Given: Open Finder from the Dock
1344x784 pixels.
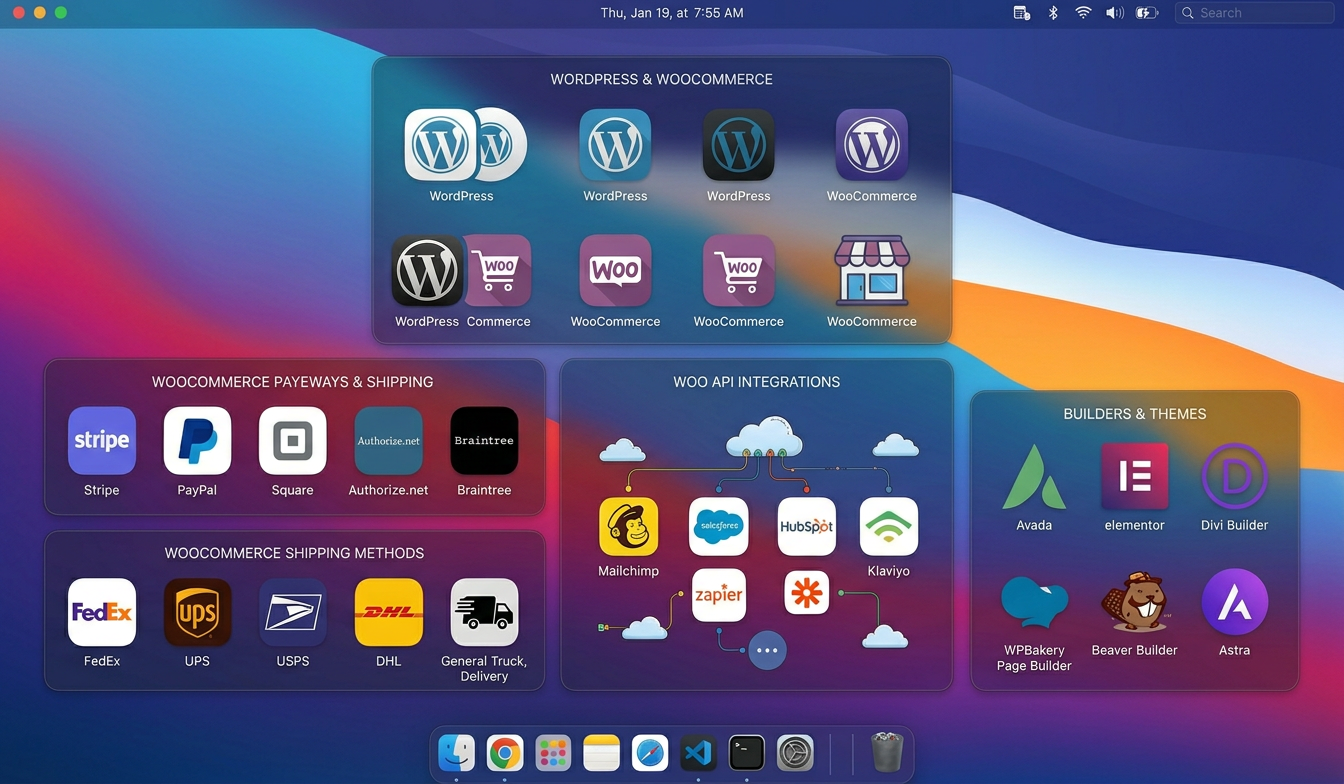Looking at the screenshot, I should point(457,753).
